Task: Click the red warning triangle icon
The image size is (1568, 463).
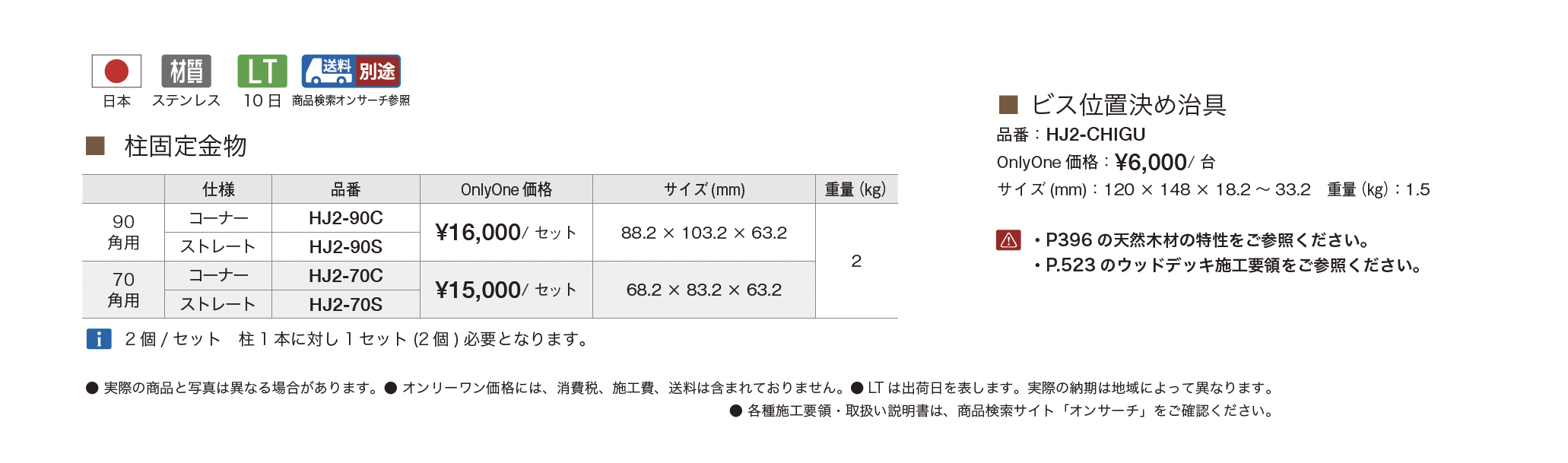Action: coord(1009,240)
